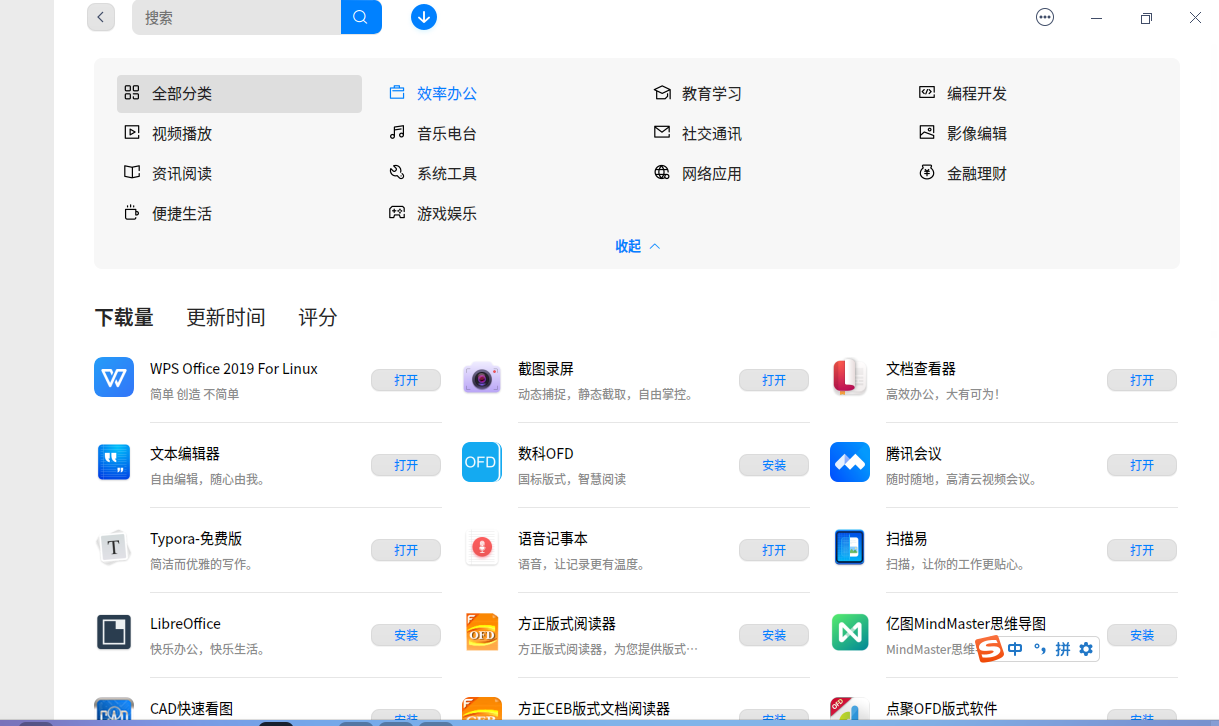The width and height of the screenshot is (1219, 726).
Task: Click the back arrow at top left
Action: point(100,17)
